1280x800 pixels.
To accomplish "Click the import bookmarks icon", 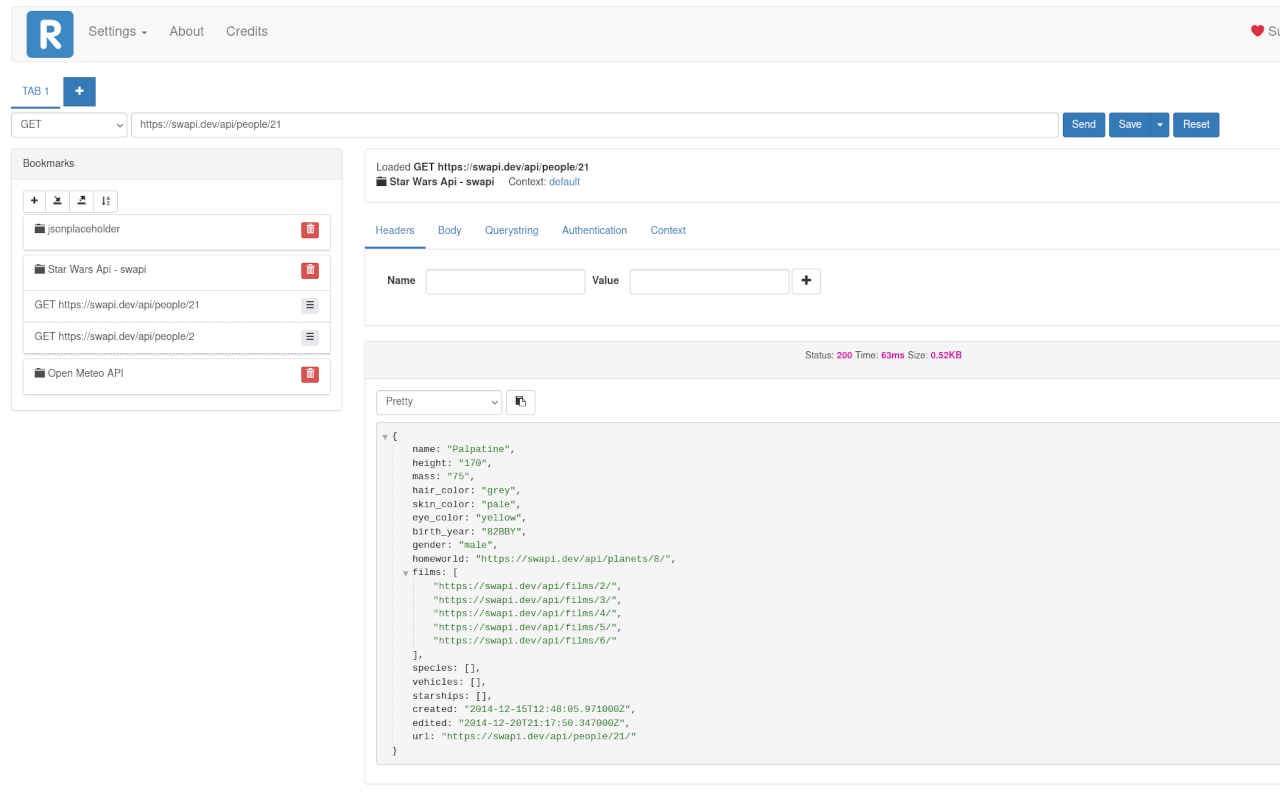I will [x=58, y=201].
